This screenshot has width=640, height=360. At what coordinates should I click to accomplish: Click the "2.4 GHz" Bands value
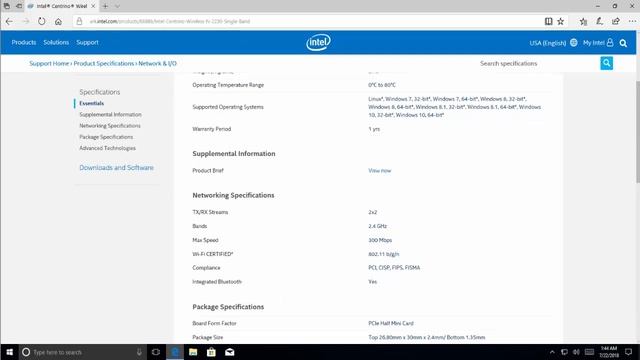378,226
